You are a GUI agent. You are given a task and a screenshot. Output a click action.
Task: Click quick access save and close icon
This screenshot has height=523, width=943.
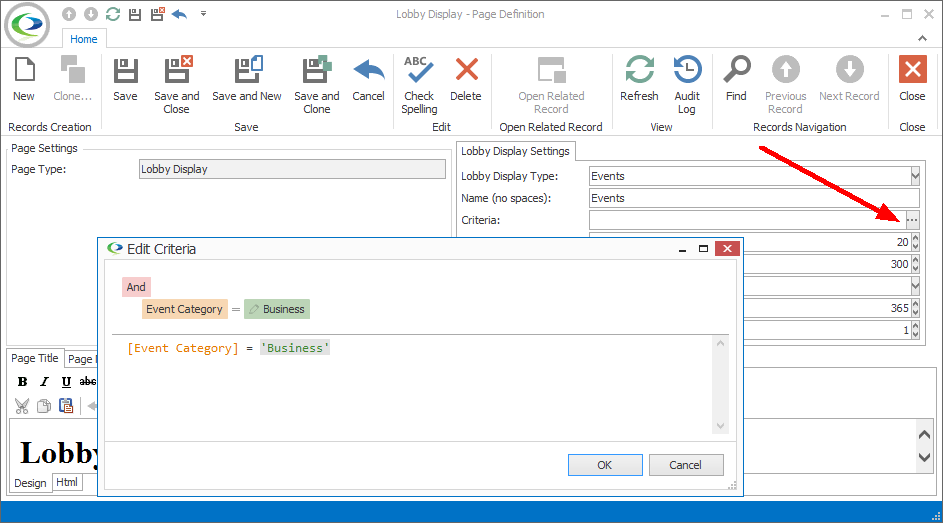click(158, 14)
